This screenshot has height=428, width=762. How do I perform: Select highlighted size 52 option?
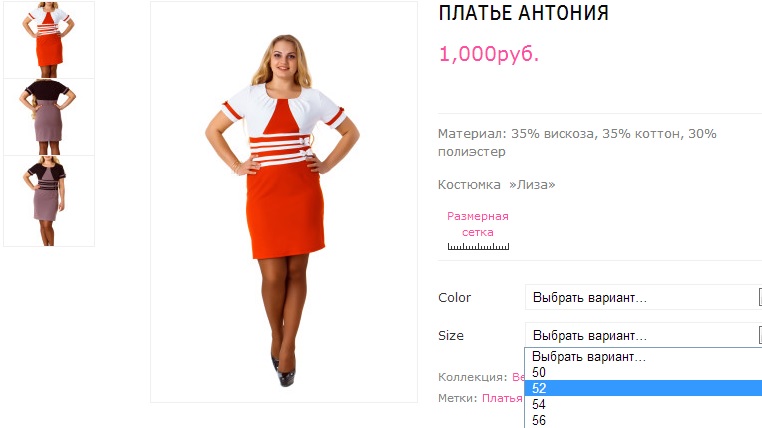(x=643, y=388)
